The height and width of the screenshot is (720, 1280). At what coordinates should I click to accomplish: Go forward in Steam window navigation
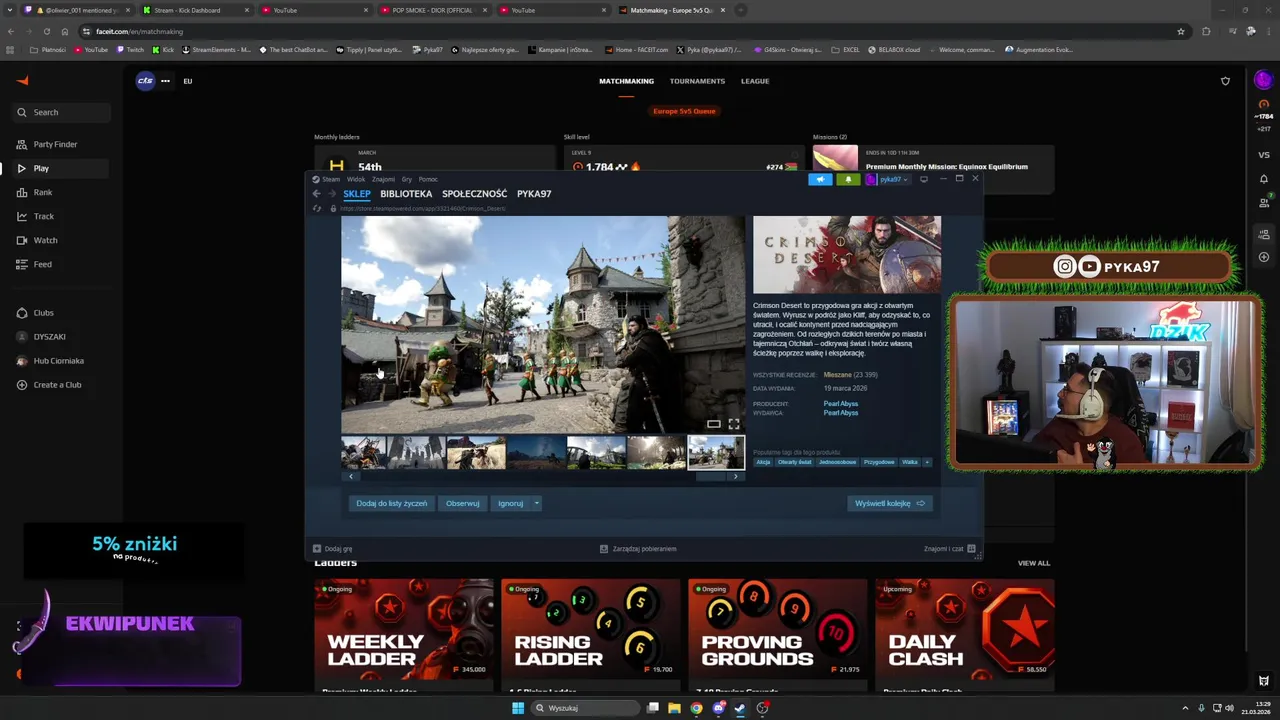(x=331, y=194)
